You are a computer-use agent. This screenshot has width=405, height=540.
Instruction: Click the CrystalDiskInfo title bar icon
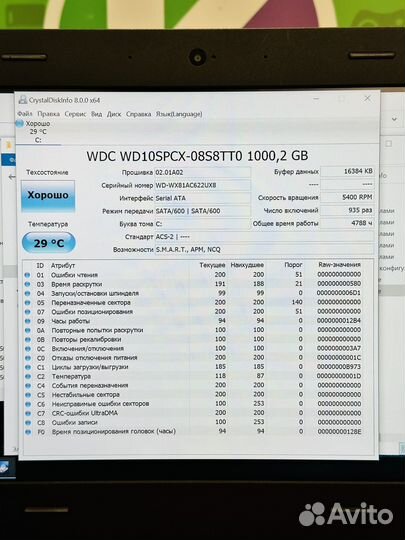[x=23, y=100]
